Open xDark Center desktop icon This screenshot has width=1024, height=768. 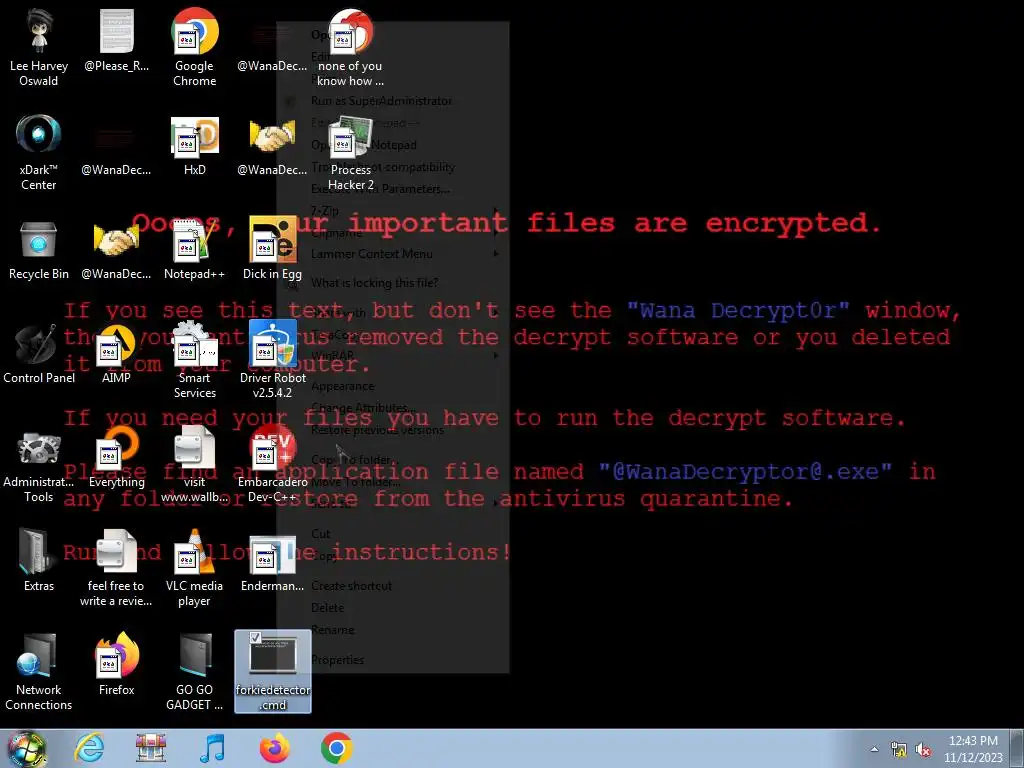click(x=39, y=152)
